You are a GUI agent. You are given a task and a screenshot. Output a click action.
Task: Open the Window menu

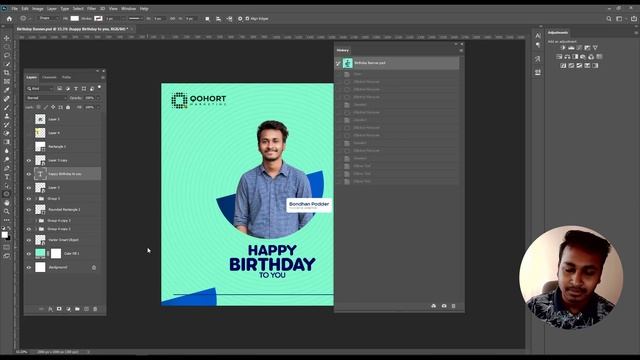click(129, 9)
